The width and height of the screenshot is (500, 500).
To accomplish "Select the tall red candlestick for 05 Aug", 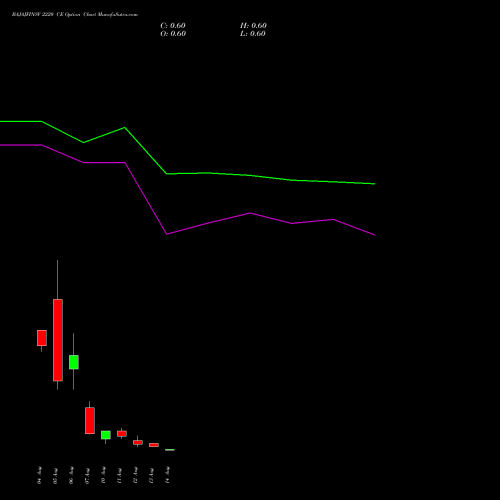I will pos(58,340).
